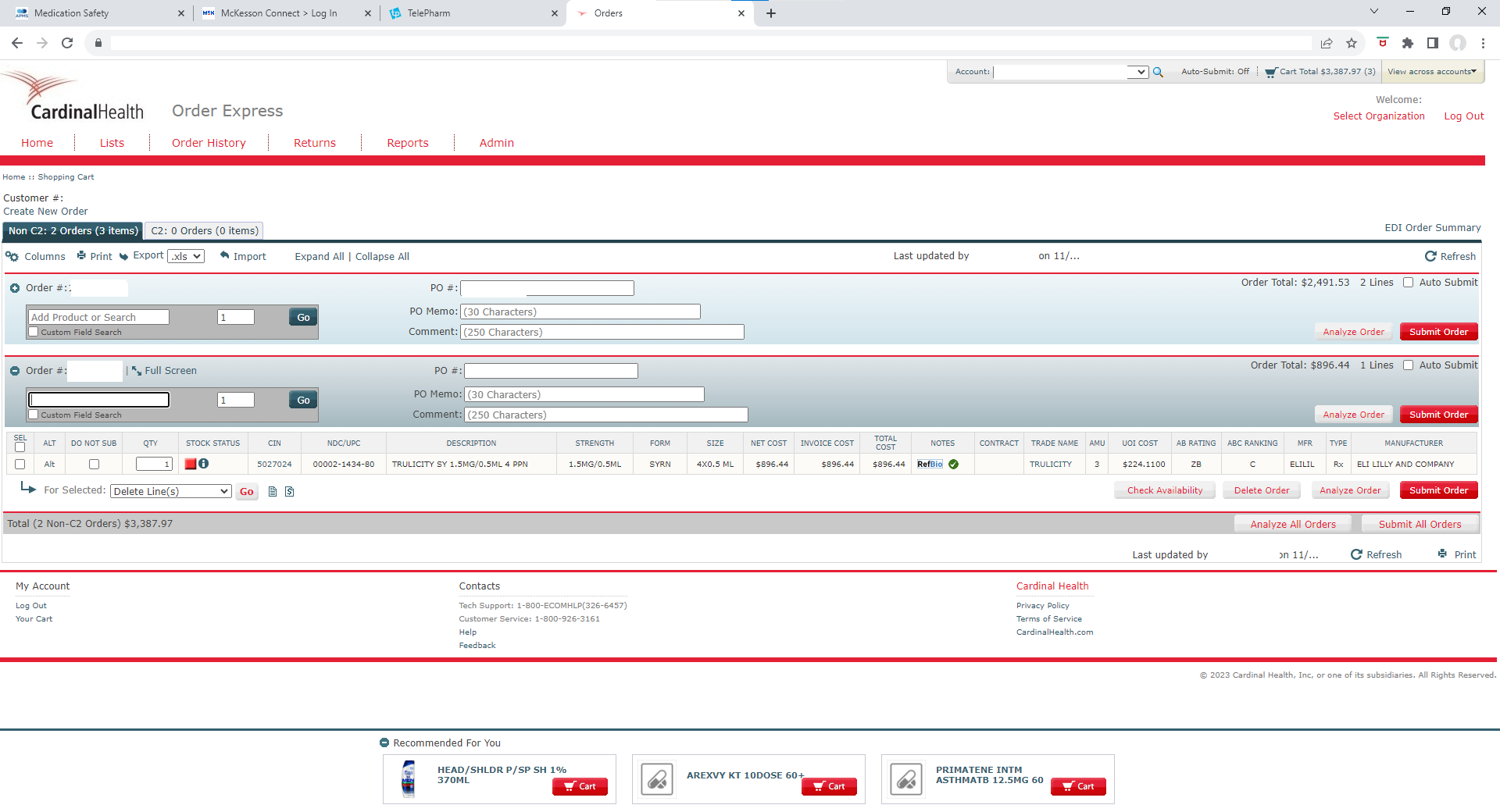The width and height of the screenshot is (1500, 812).
Task: Enable Auto Submit for the $896.44 order
Action: coord(1408,365)
